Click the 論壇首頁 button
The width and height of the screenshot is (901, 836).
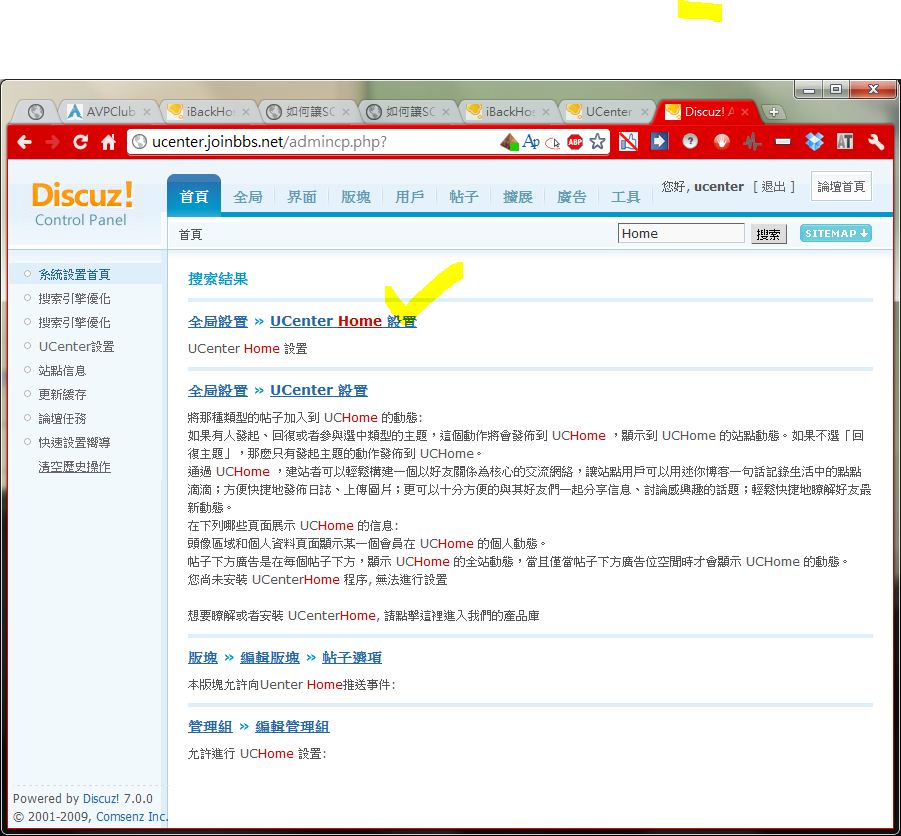tap(841, 187)
